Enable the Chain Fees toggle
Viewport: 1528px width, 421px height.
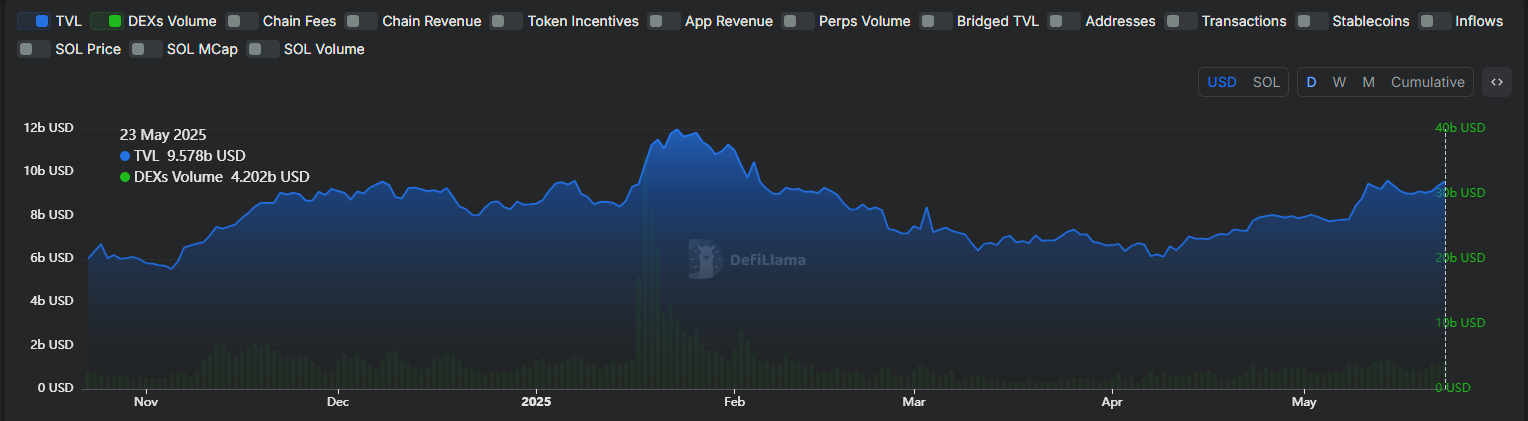(x=241, y=21)
